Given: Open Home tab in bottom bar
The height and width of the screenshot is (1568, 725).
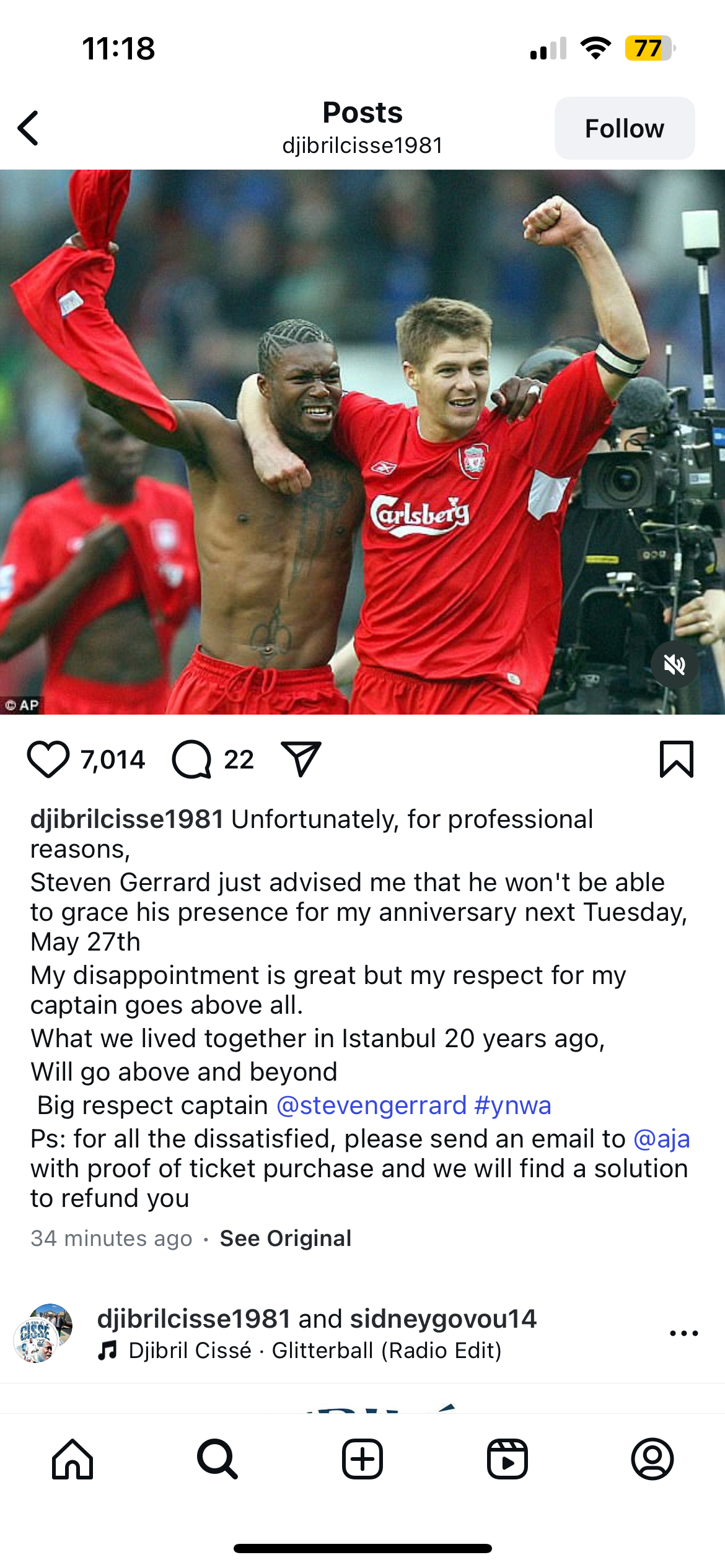Looking at the screenshot, I should [72, 1459].
